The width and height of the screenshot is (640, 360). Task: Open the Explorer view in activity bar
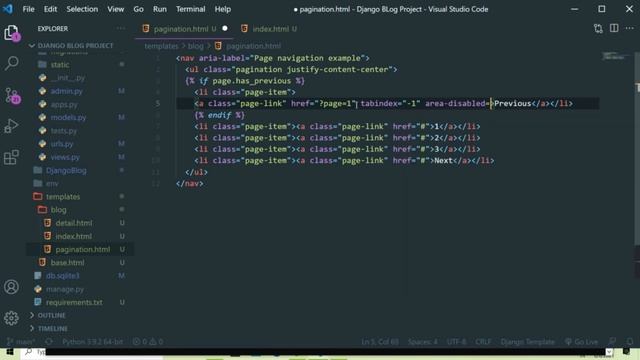point(11,33)
